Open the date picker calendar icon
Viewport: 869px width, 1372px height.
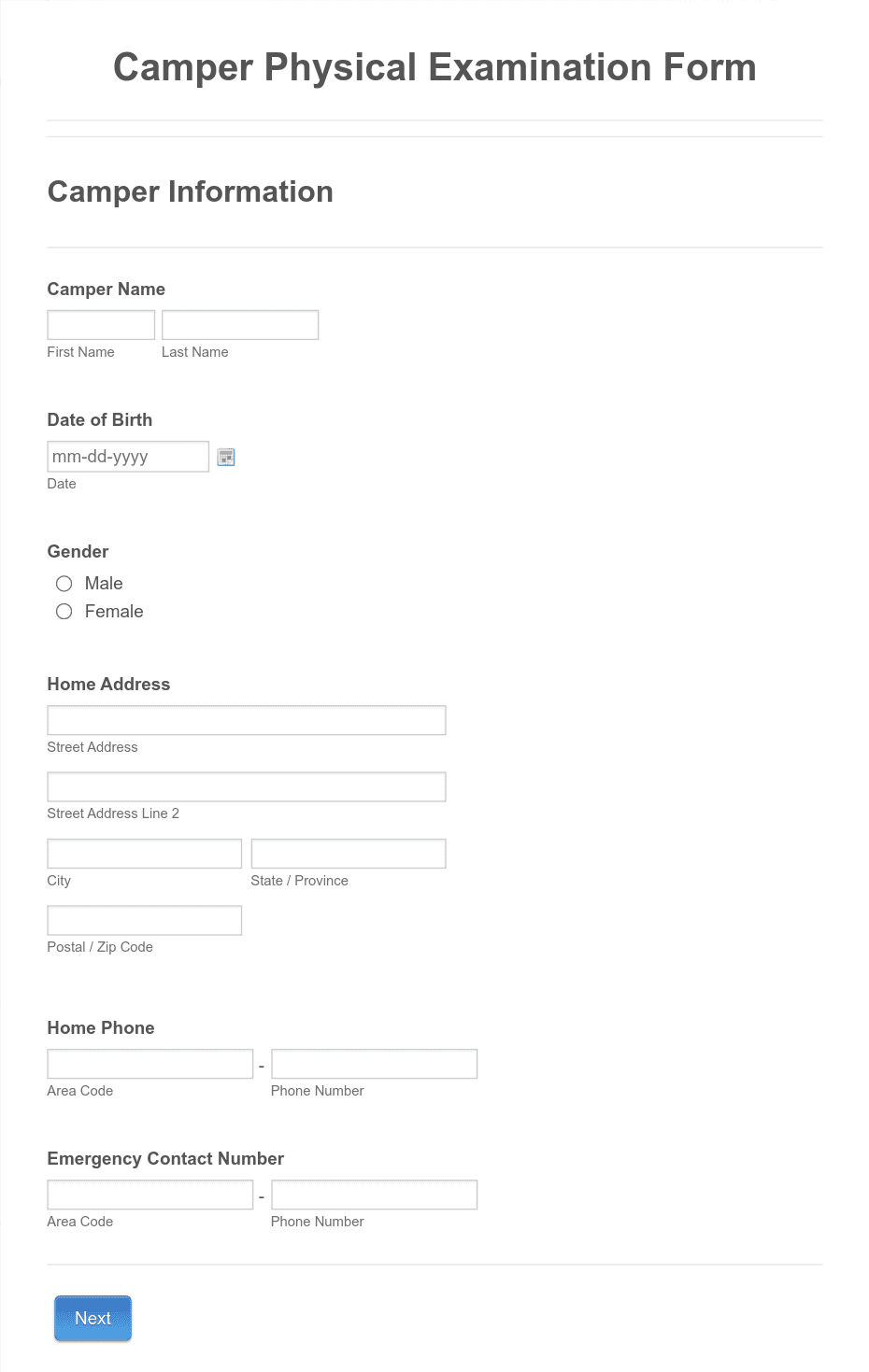click(225, 457)
